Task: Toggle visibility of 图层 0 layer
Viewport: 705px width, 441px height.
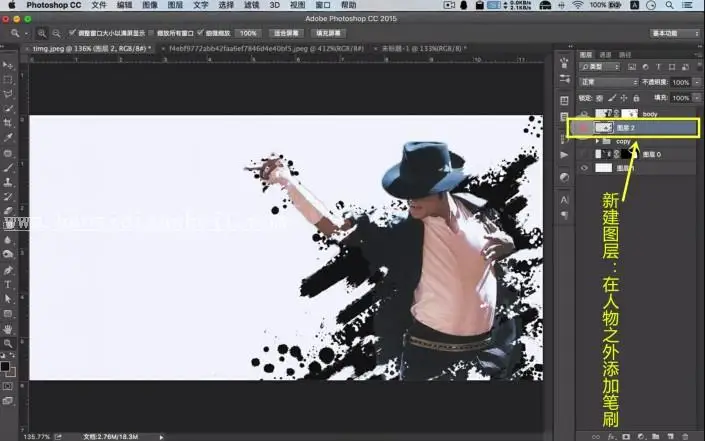Action: point(584,154)
